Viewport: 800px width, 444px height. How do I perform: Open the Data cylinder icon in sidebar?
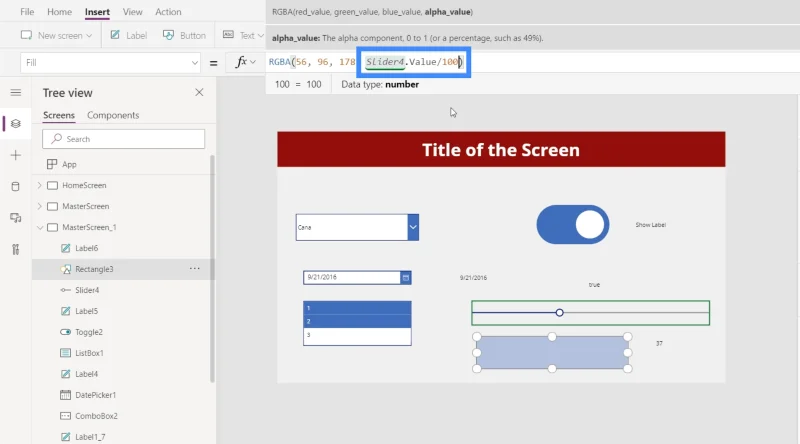point(16,186)
